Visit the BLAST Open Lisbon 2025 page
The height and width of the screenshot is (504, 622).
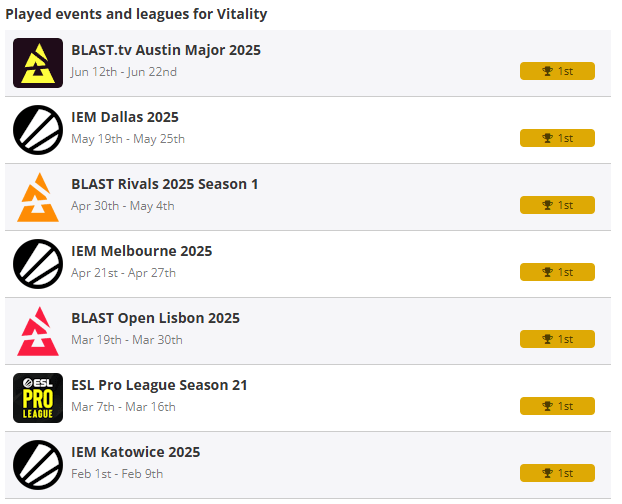(156, 318)
